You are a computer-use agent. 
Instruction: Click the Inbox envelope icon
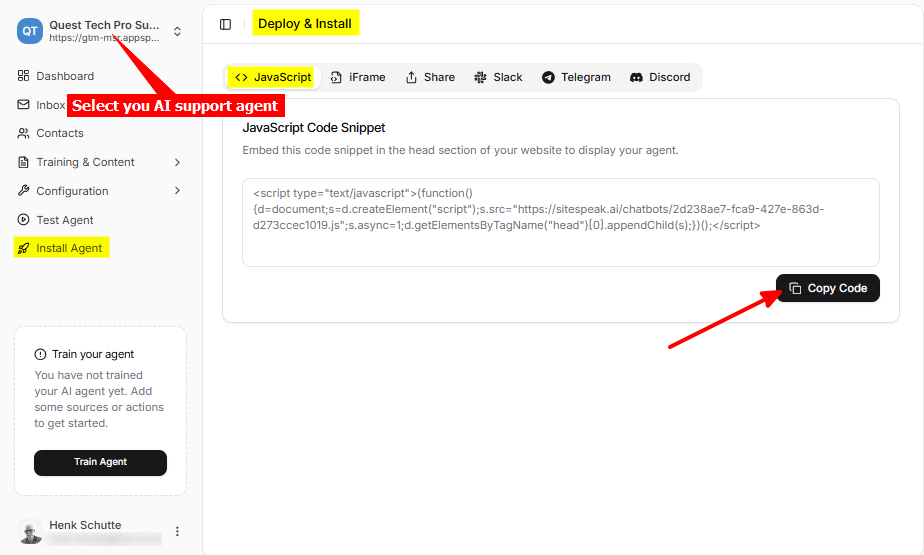[x=24, y=104]
